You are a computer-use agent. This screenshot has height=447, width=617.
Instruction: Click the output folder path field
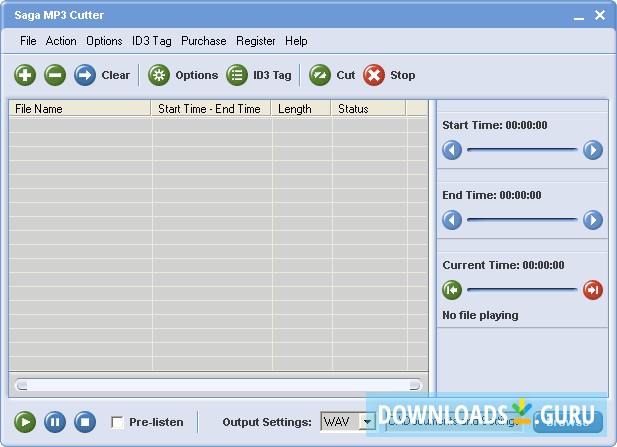pos(454,422)
